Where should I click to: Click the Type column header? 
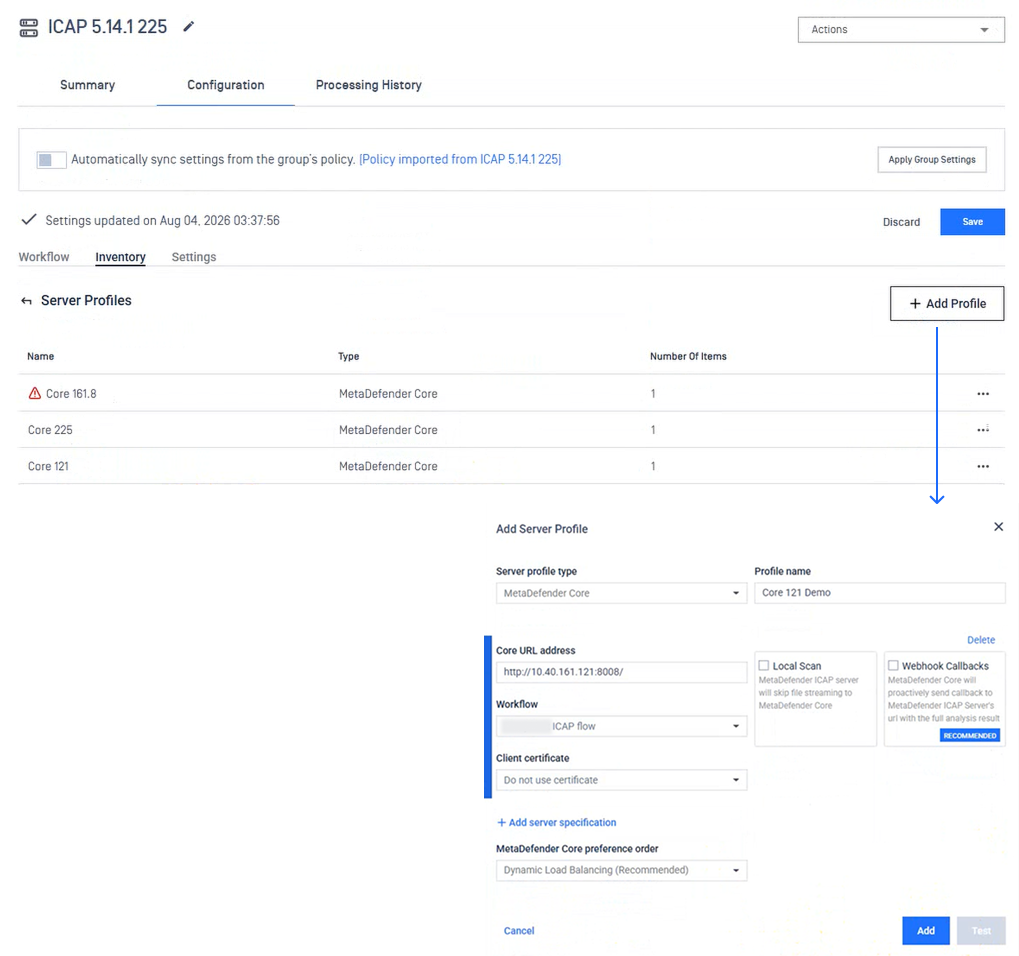point(348,356)
